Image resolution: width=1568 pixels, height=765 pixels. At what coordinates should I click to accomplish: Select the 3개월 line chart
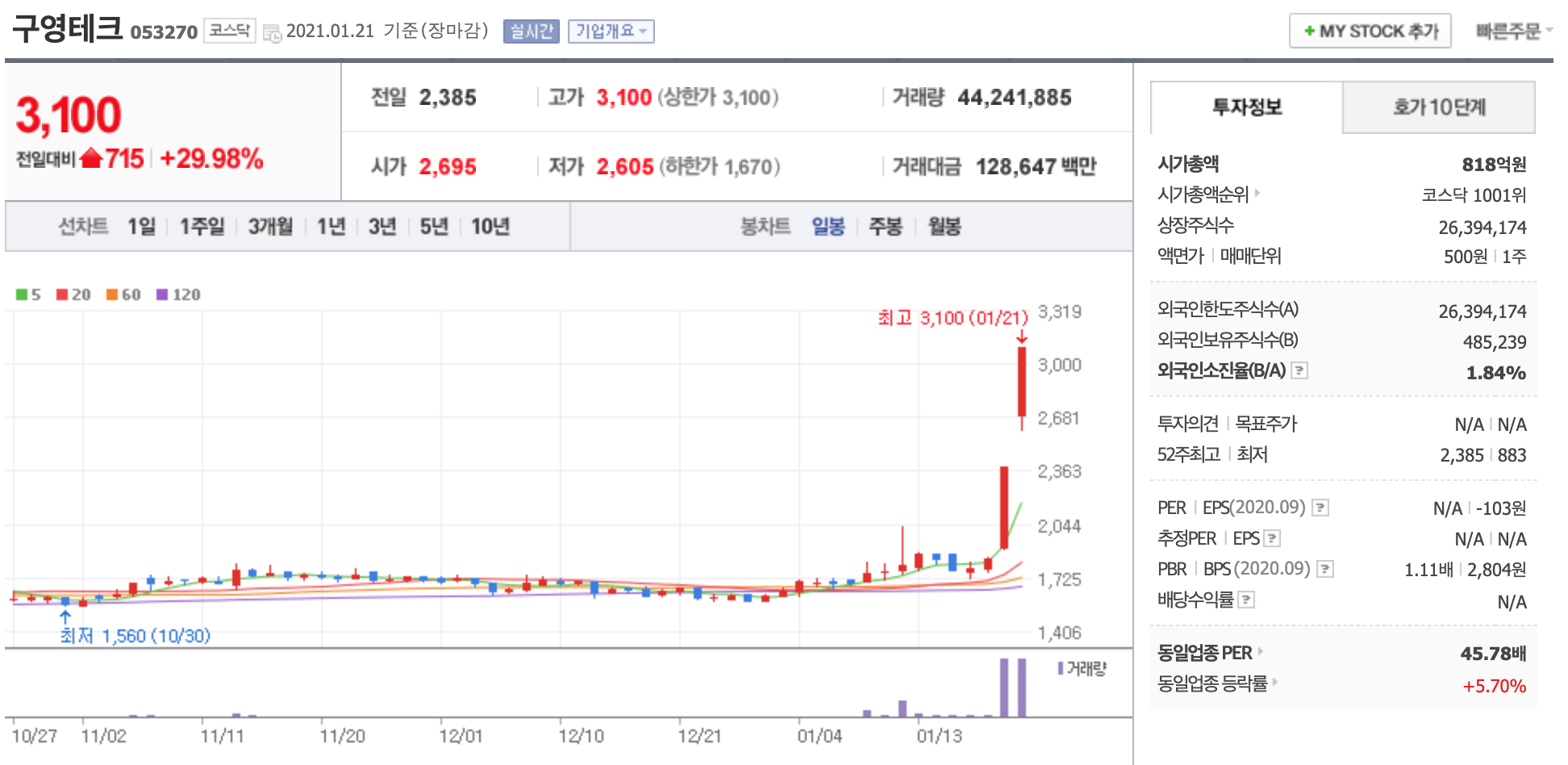pos(270,227)
